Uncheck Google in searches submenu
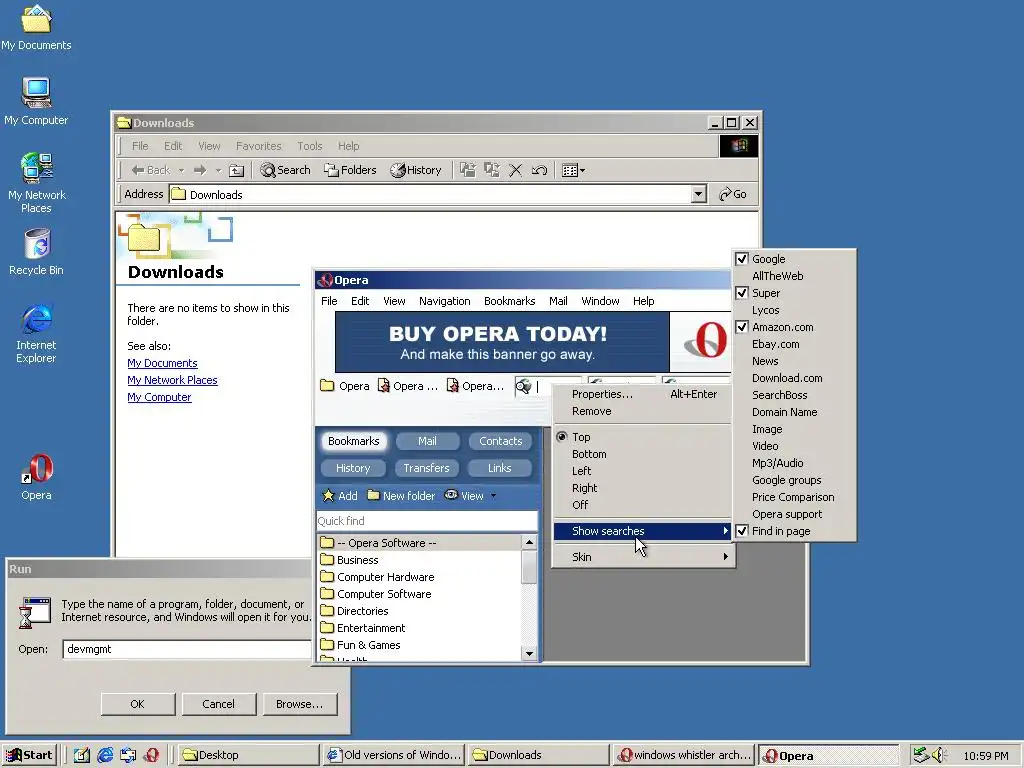The width and height of the screenshot is (1024, 768). [794, 259]
